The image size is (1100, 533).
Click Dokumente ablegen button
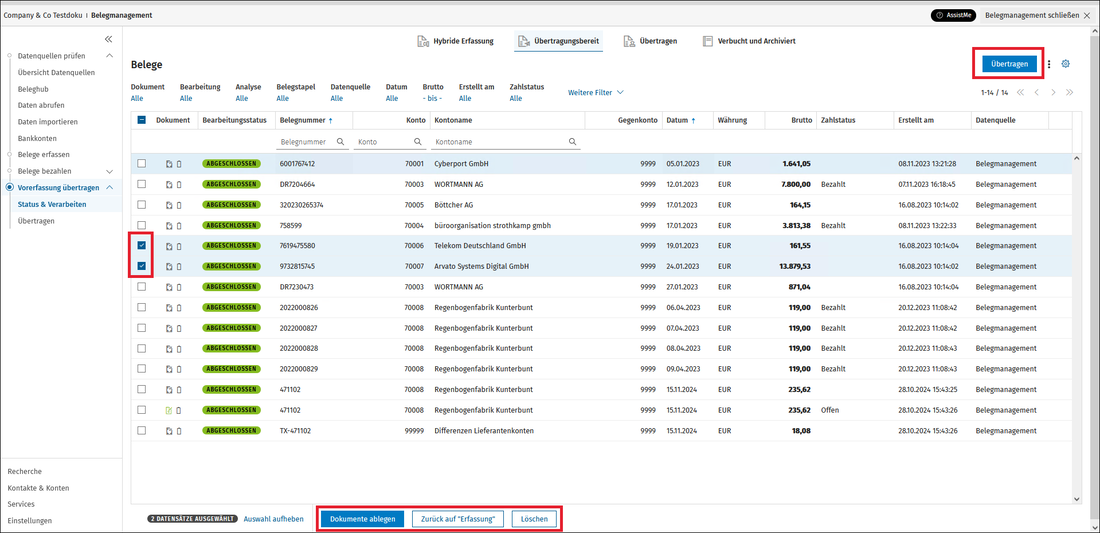363,519
